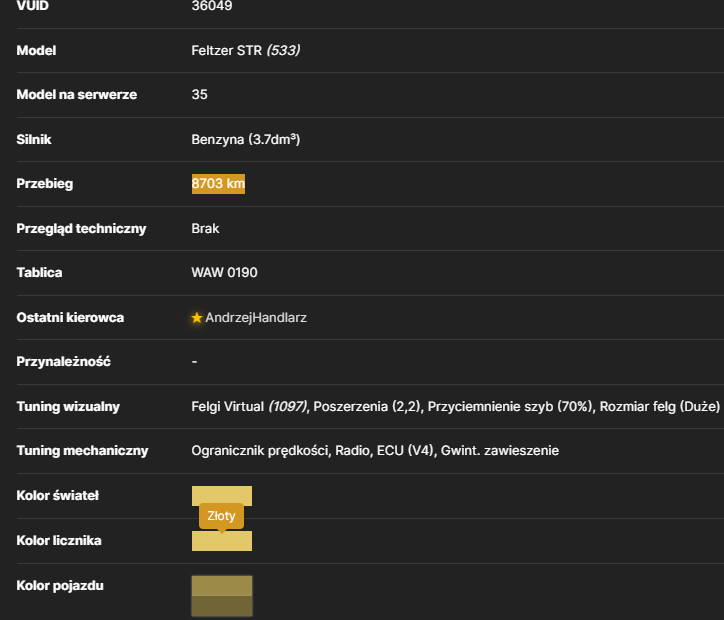Click the Tuning wizualny label

[68, 406]
